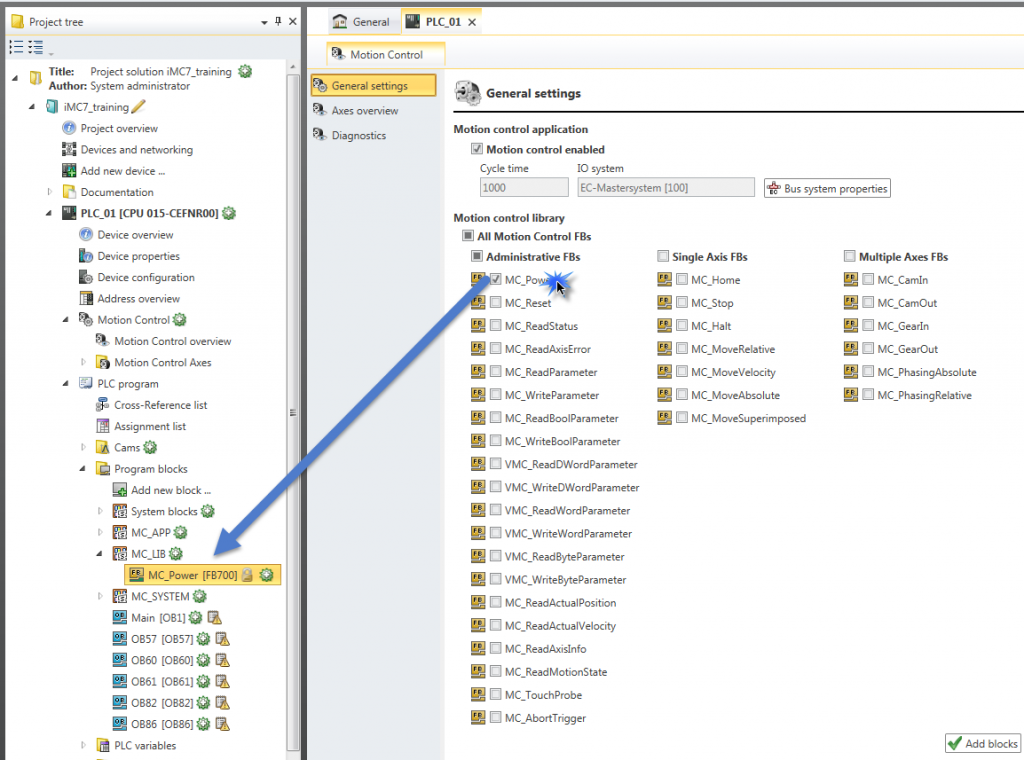1024x760 pixels.
Task: Collapse the MC_LIB tree node
Action: click(100, 554)
